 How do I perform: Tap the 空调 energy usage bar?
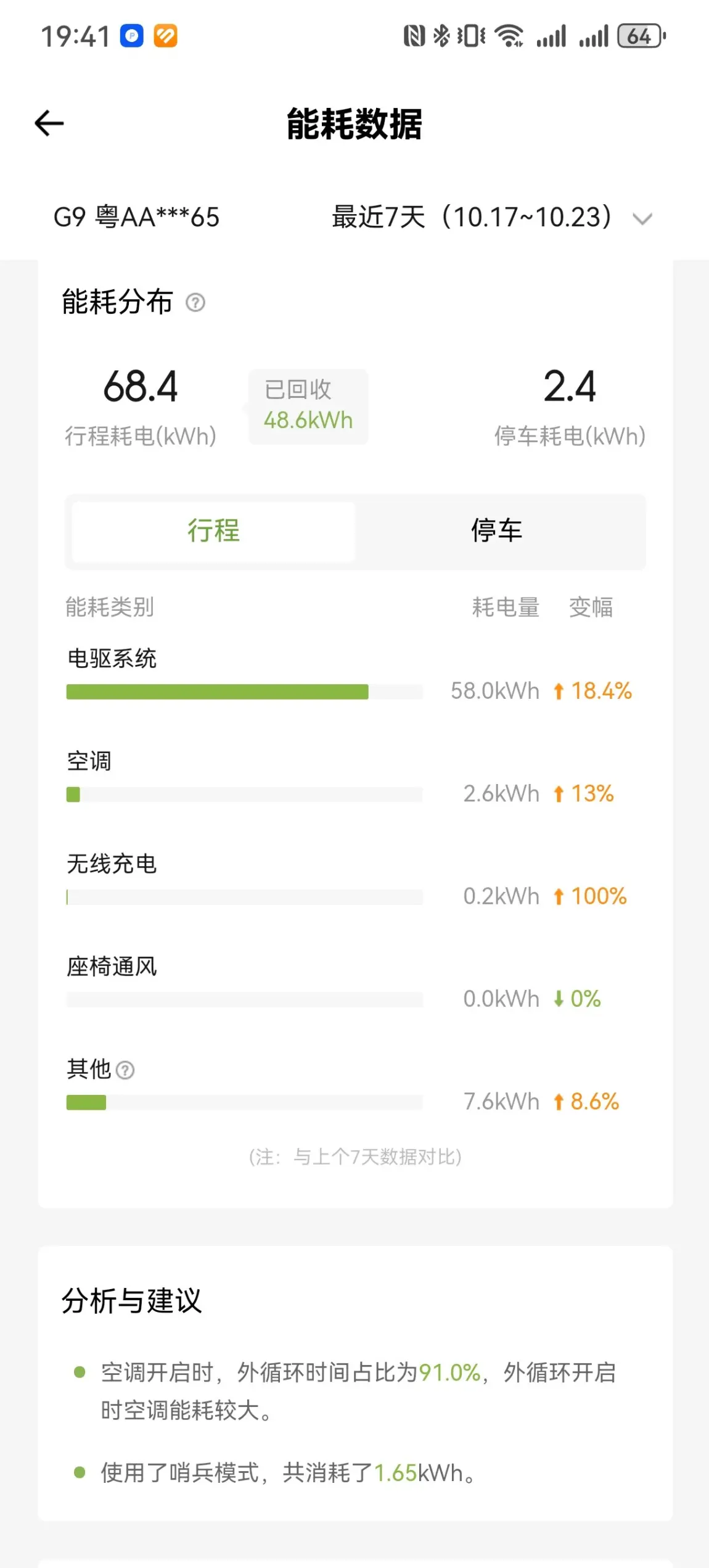click(x=244, y=794)
